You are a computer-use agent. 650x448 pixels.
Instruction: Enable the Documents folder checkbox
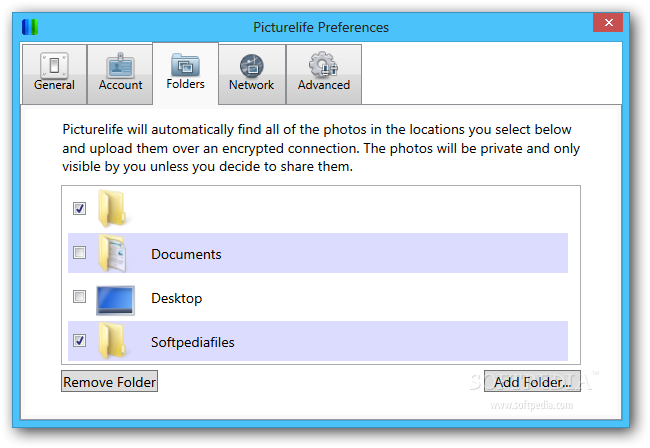tap(79, 252)
